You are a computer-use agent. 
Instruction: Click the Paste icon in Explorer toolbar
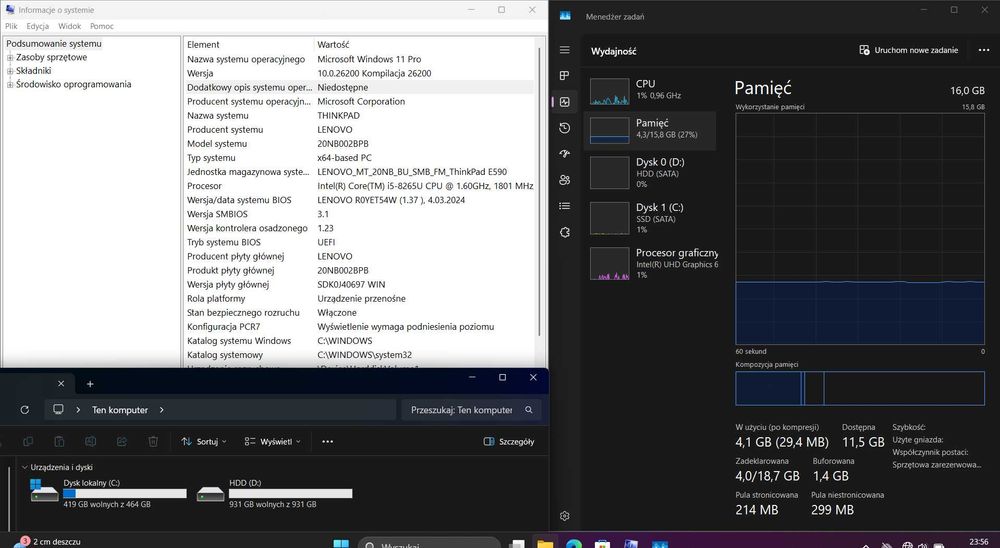(x=59, y=441)
